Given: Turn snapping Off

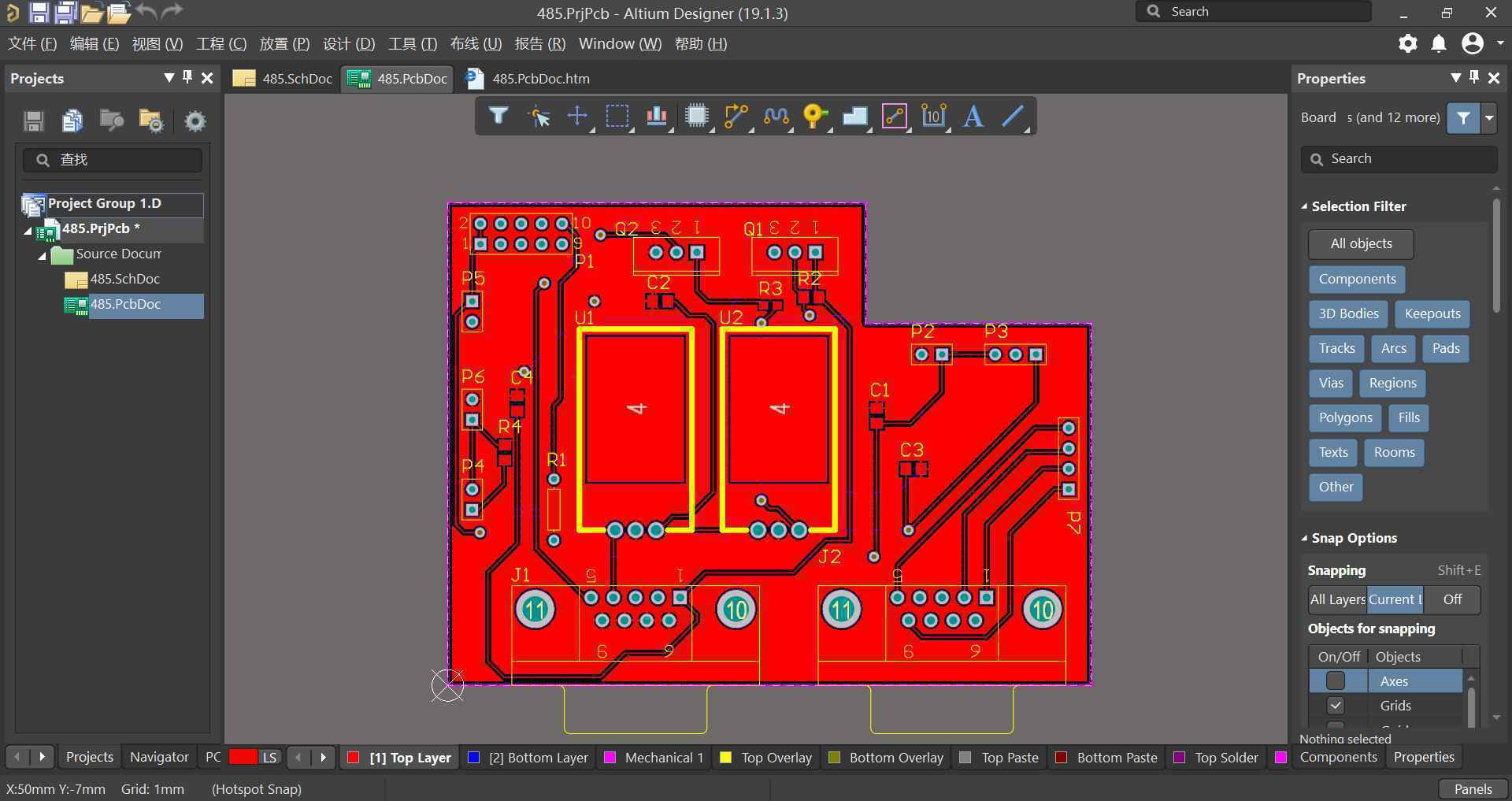Looking at the screenshot, I should click(1452, 599).
